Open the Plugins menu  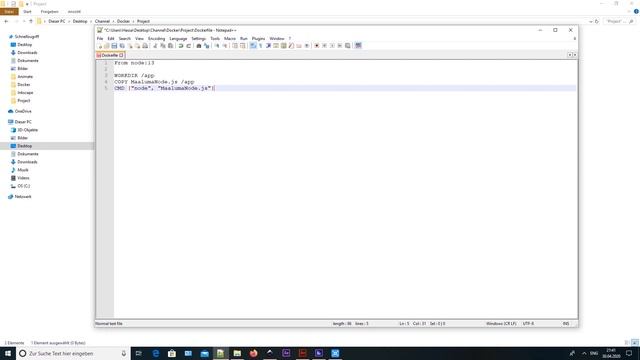coord(258,38)
